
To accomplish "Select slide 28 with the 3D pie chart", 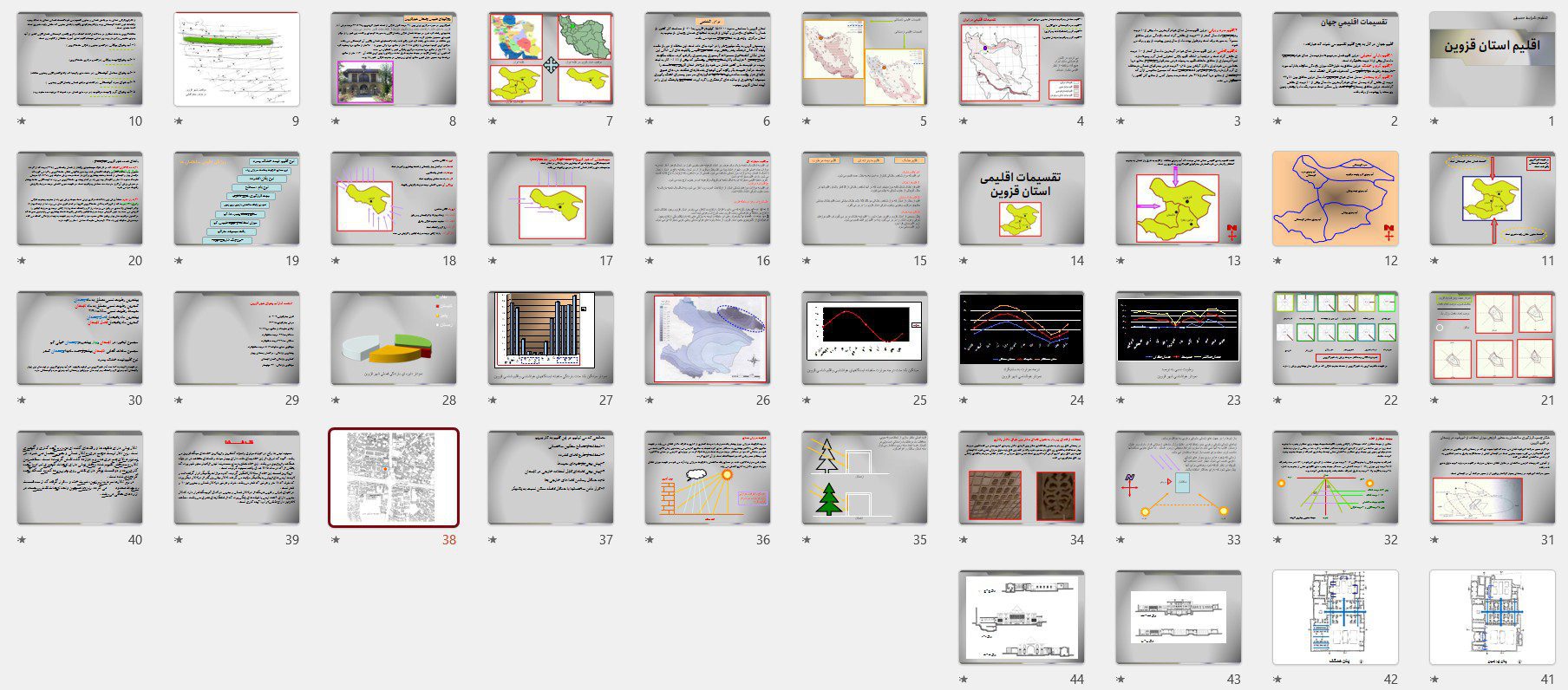I will tap(393, 338).
